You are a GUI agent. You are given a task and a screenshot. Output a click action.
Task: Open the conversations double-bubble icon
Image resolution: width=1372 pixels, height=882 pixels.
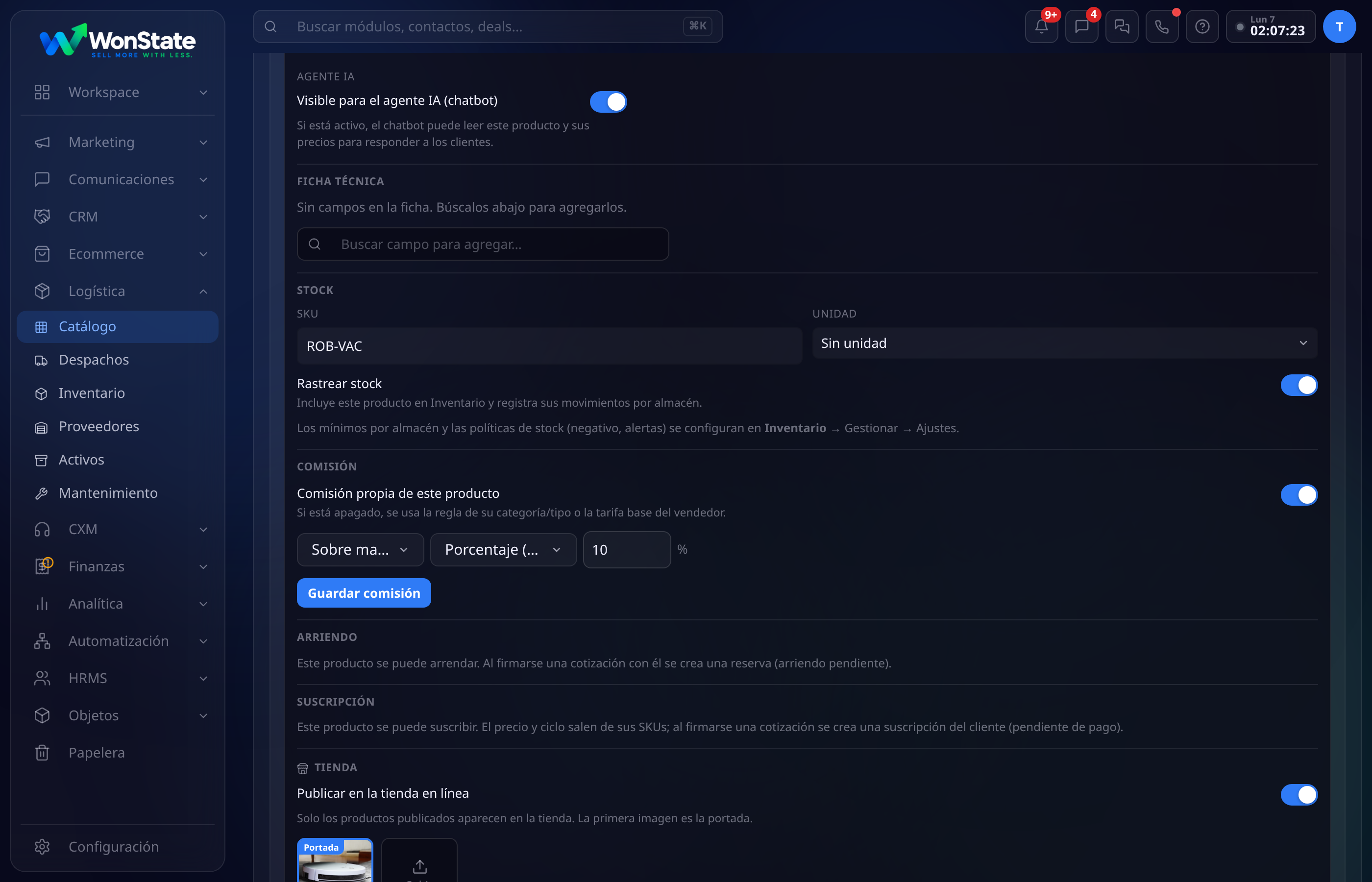[x=1121, y=26]
